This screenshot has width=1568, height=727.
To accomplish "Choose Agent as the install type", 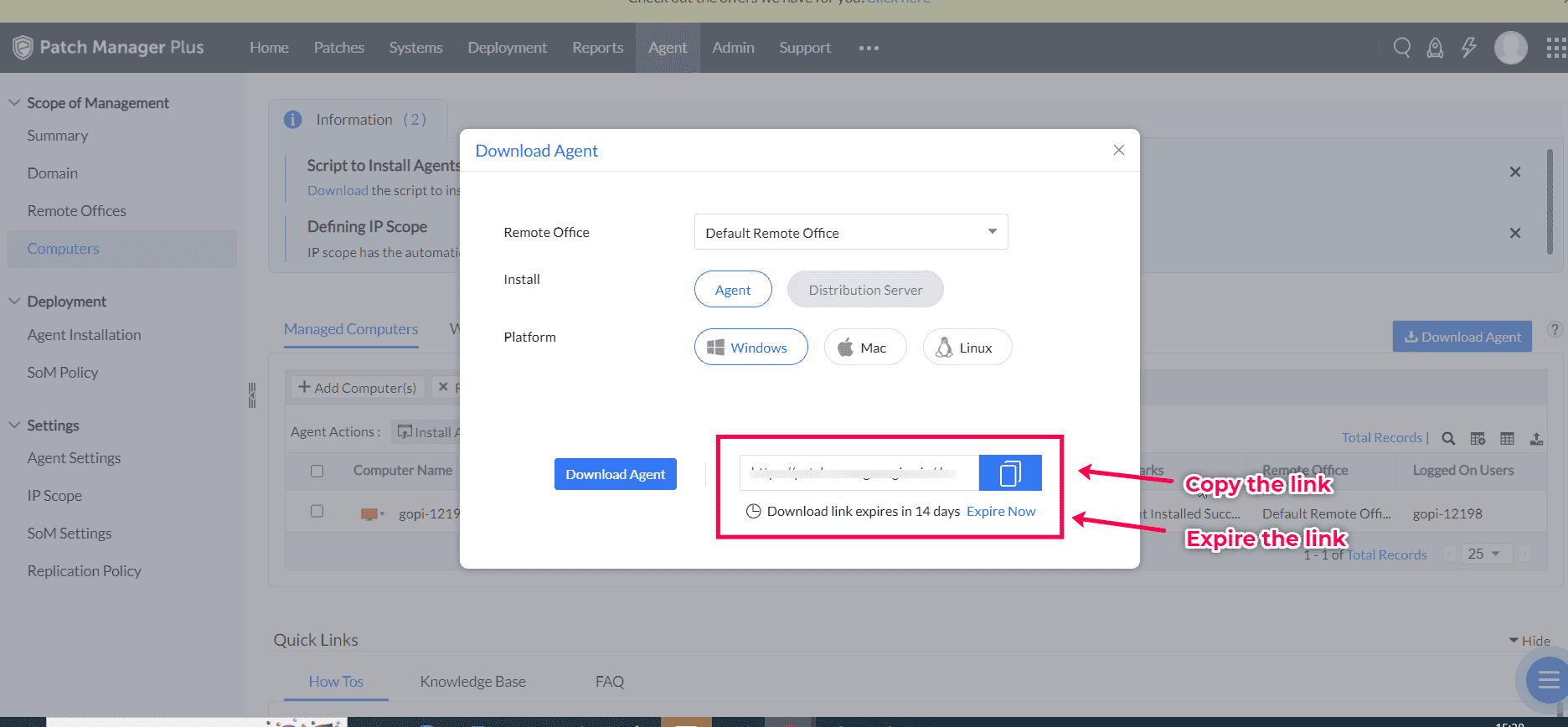I will tap(733, 289).
